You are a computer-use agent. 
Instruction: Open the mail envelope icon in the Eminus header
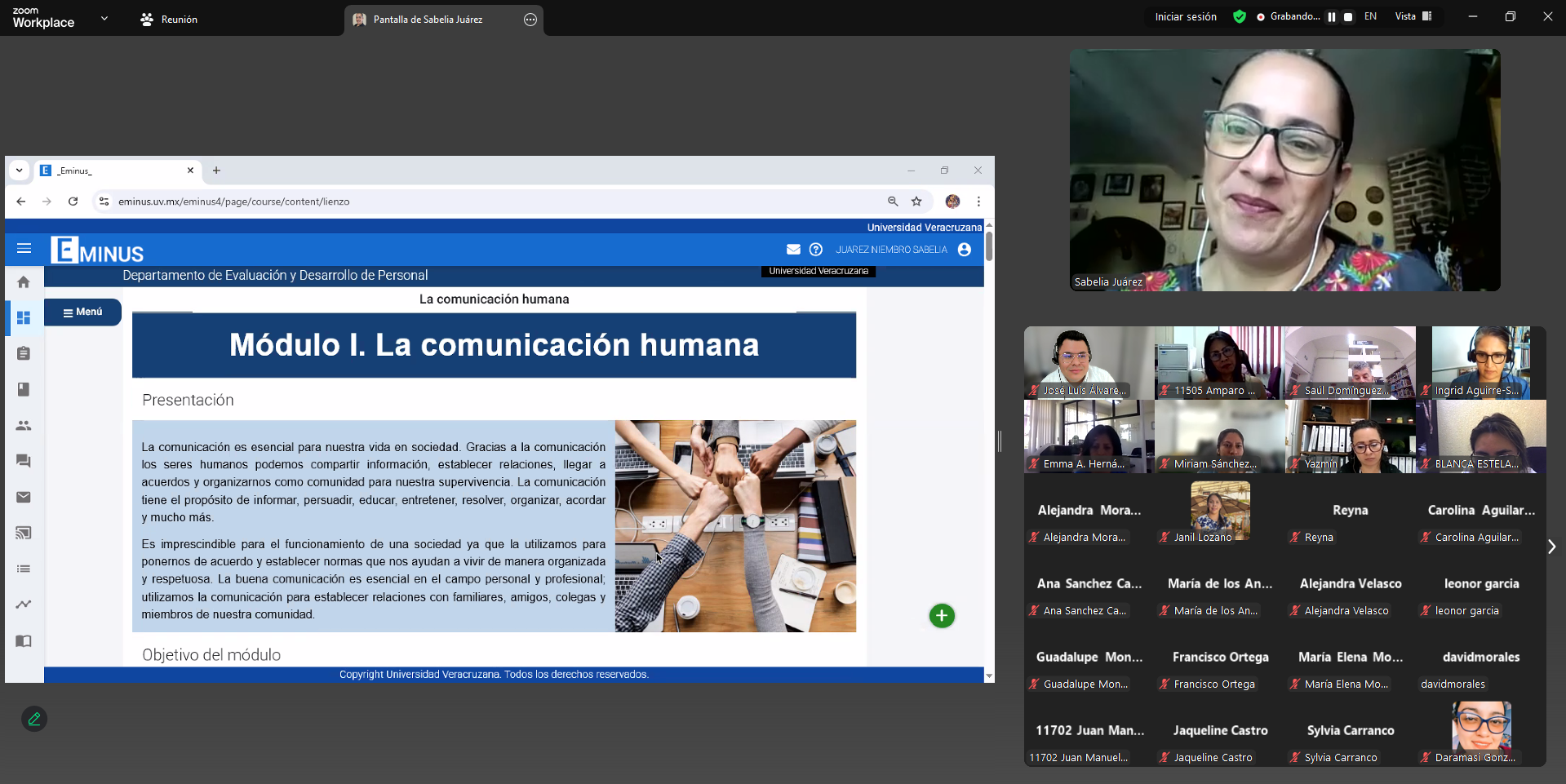pyautogui.click(x=793, y=250)
